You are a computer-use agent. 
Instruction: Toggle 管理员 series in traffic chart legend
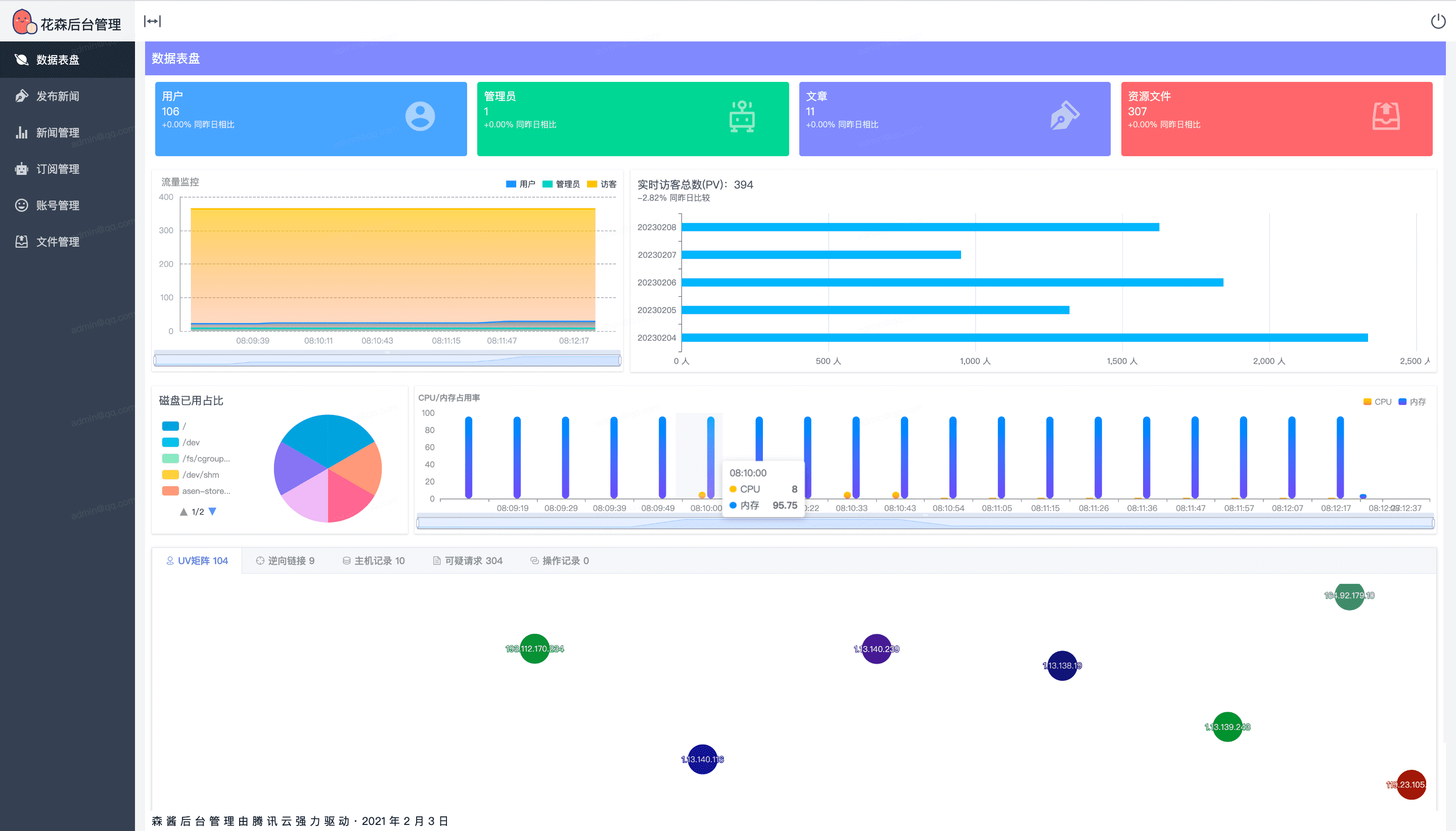[561, 184]
